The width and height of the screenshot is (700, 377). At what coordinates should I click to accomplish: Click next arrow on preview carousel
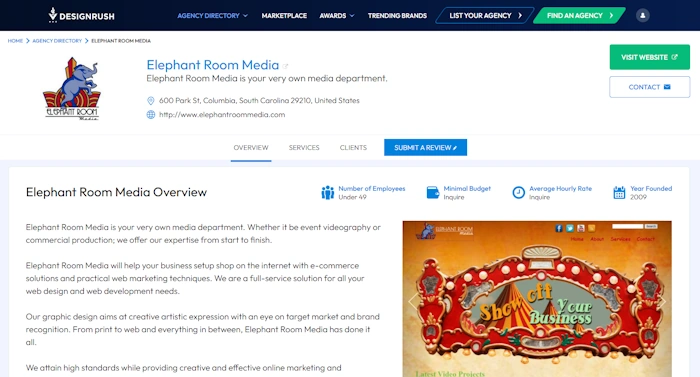(x=662, y=301)
